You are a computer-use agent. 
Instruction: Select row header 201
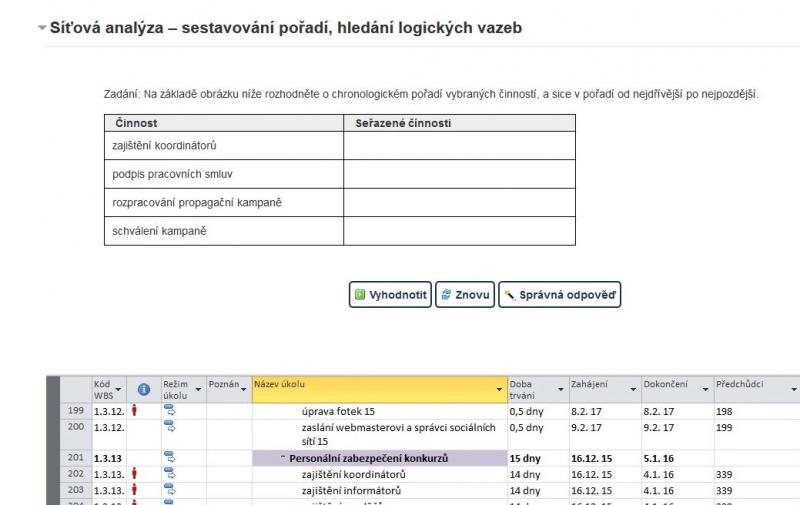coord(76,458)
